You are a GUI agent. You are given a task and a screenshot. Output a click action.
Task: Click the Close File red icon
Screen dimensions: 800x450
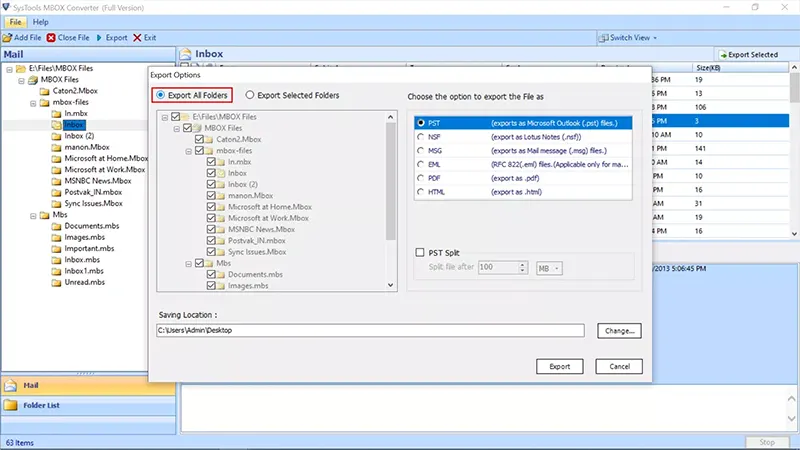click(x=51, y=38)
